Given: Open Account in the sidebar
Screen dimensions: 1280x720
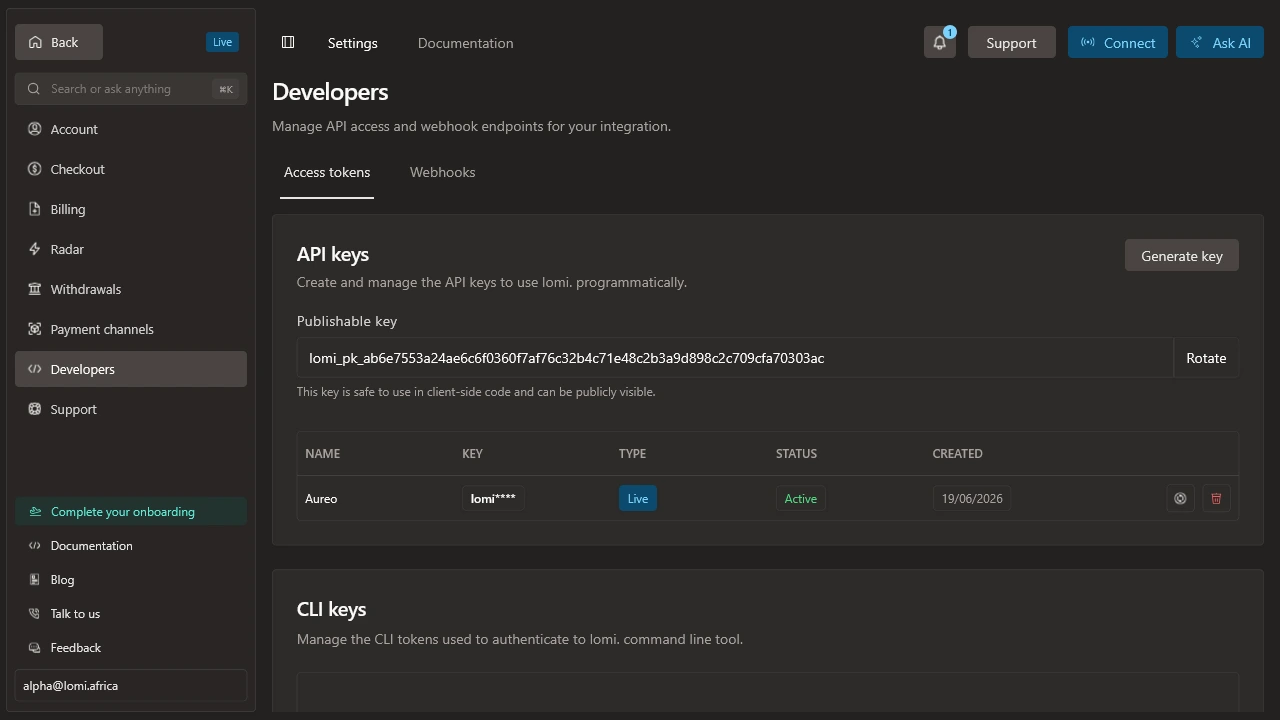Looking at the screenshot, I should click(x=131, y=129).
